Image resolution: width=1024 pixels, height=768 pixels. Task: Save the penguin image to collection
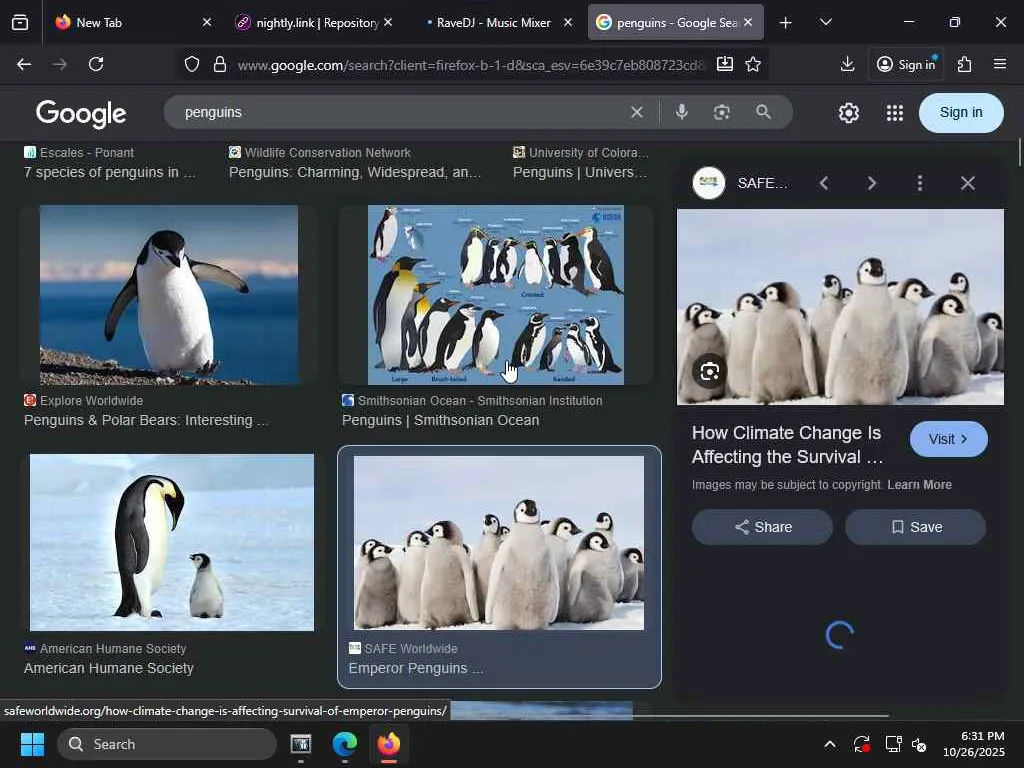[915, 527]
